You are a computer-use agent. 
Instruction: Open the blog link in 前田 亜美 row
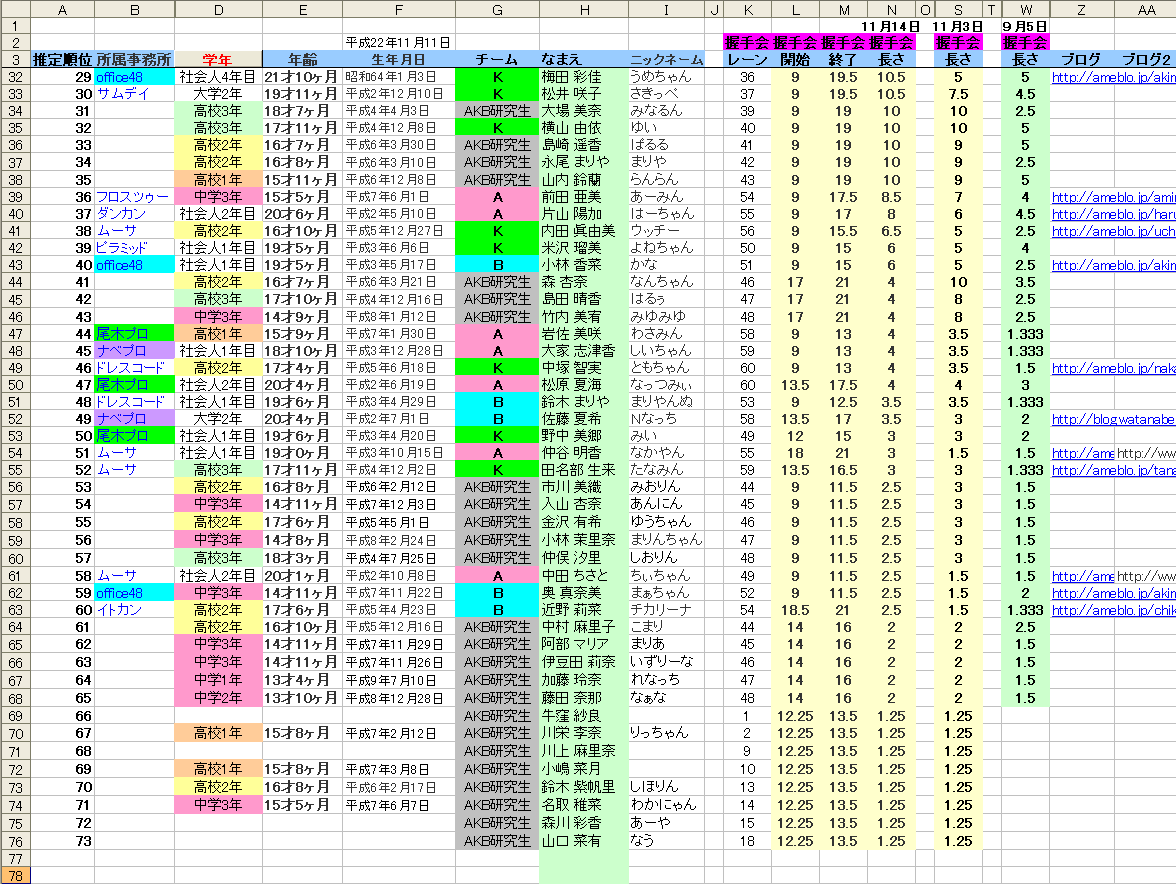click(x=1113, y=197)
